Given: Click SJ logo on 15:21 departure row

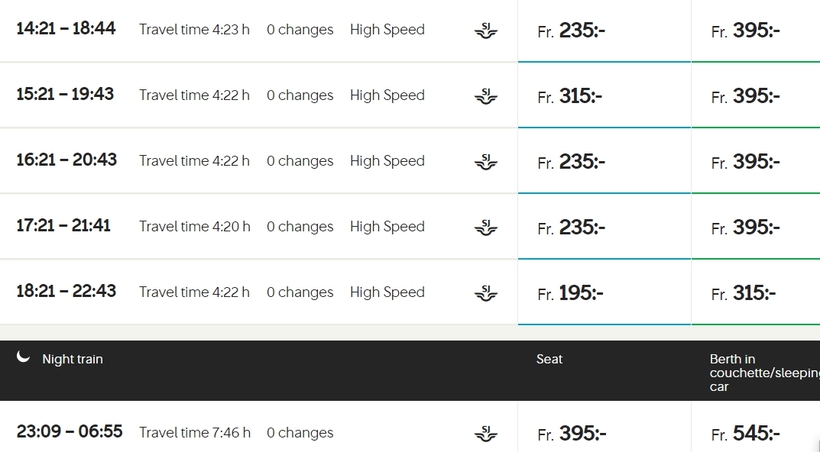Looking at the screenshot, I should (x=486, y=96).
